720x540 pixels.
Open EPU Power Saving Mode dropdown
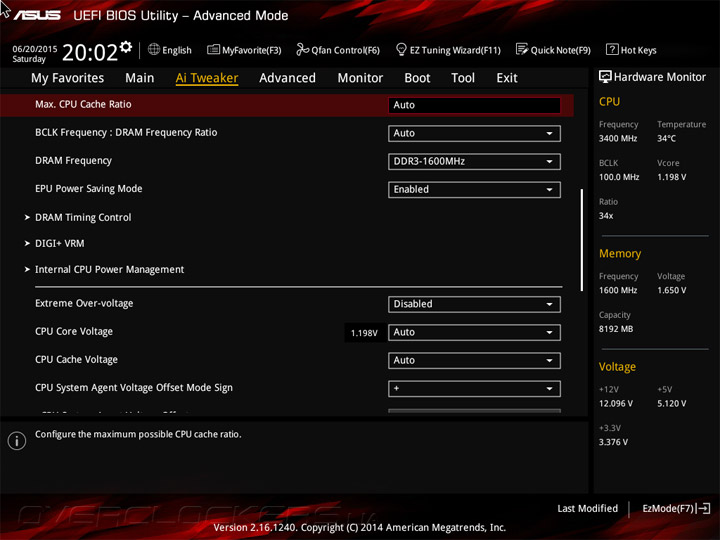[x=474, y=190]
